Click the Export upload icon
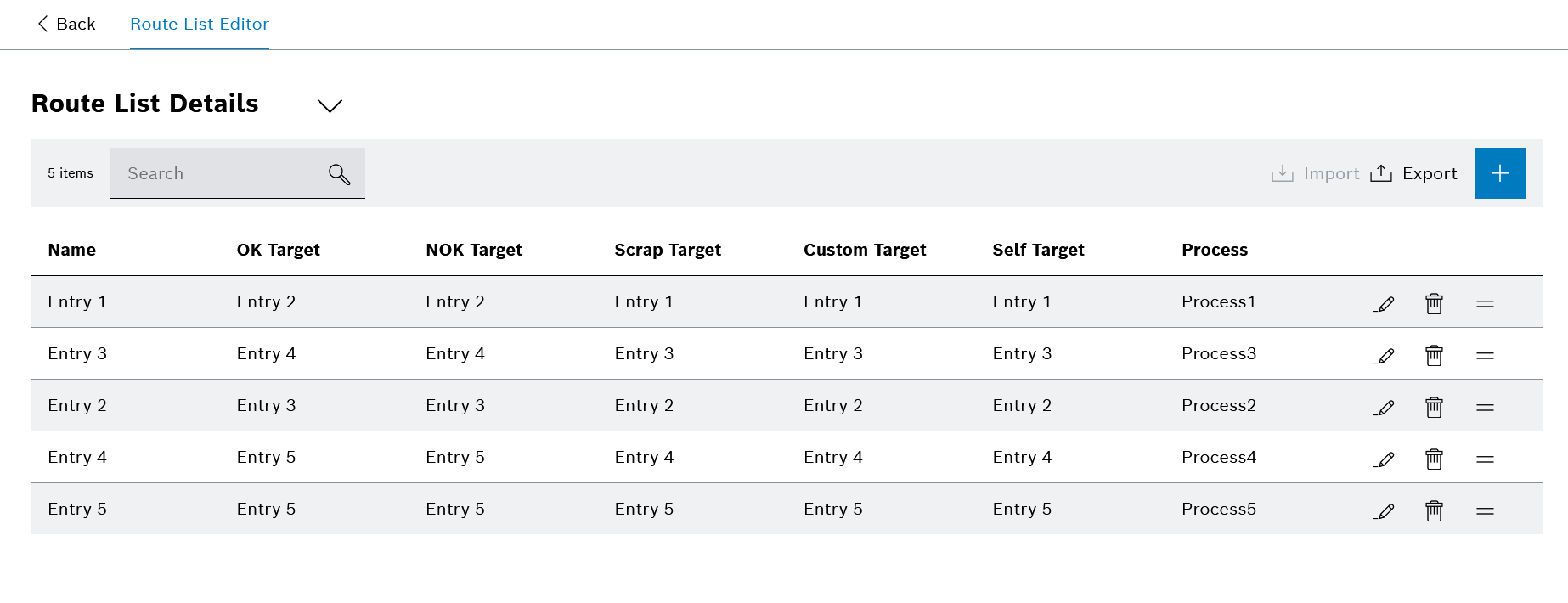This screenshot has width=1568, height=603. [x=1383, y=172]
